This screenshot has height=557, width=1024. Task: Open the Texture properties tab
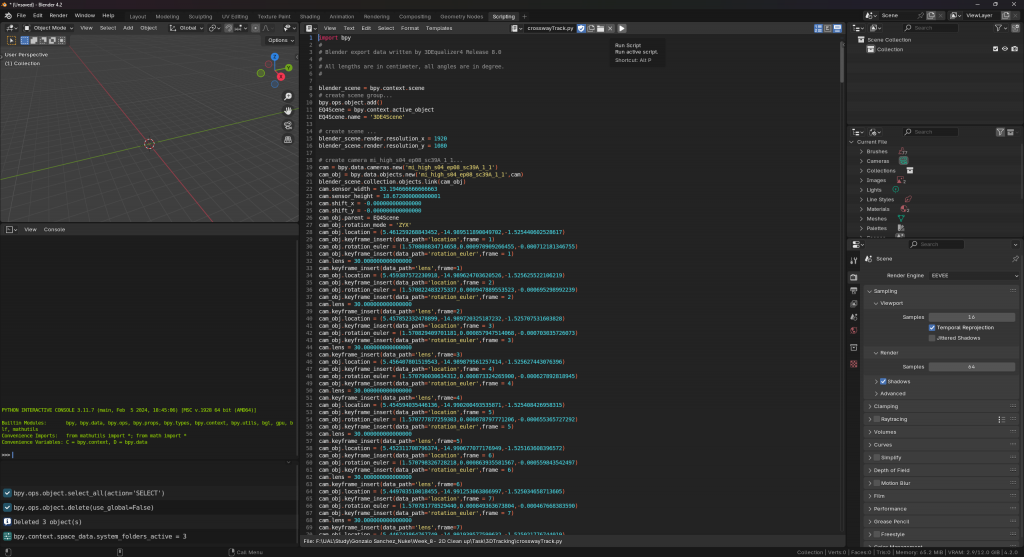(x=854, y=364)
